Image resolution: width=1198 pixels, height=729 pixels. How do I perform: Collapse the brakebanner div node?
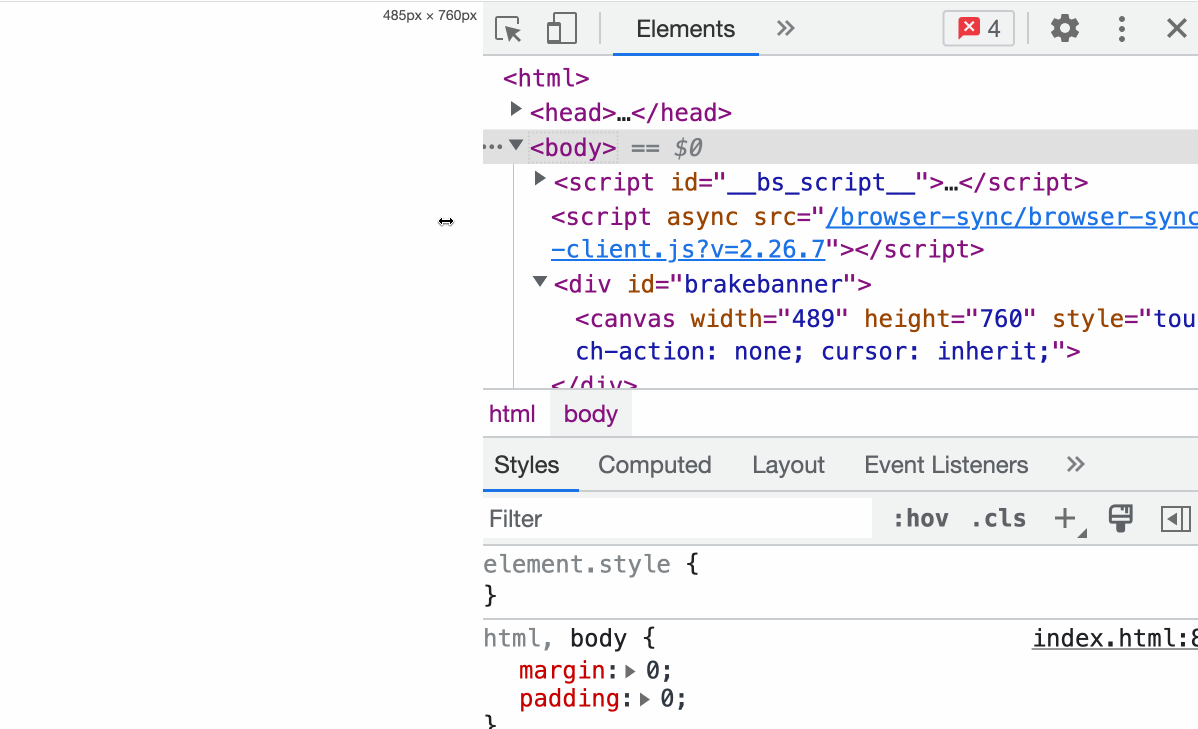tap(540, 282)
